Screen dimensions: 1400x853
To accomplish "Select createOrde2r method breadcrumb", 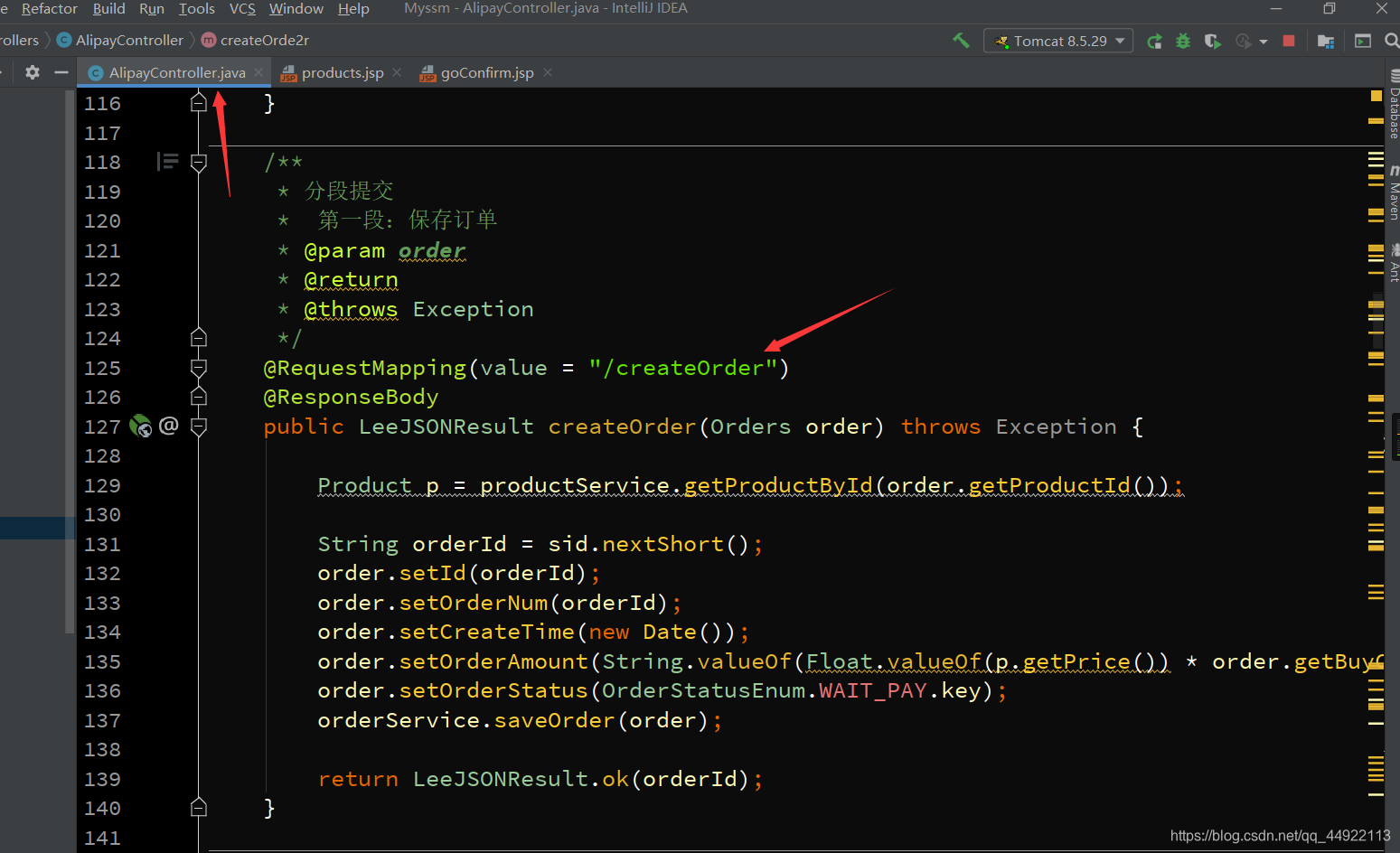I will 255,41.
